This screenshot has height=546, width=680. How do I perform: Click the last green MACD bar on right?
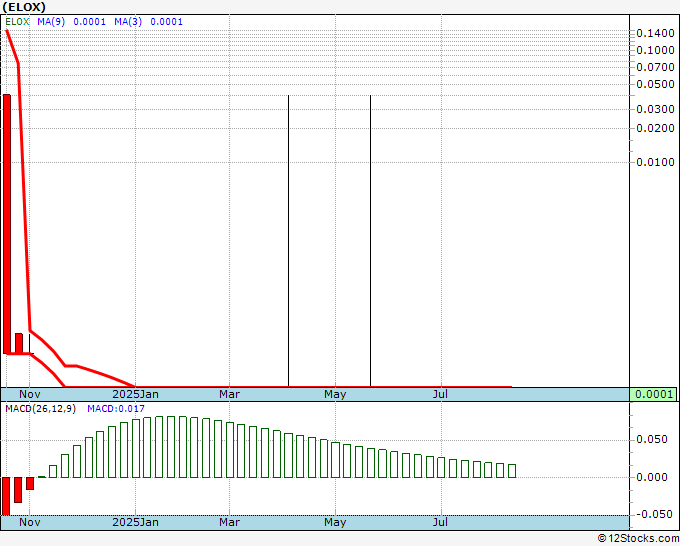pyautogui.click(x=512, y=470)
